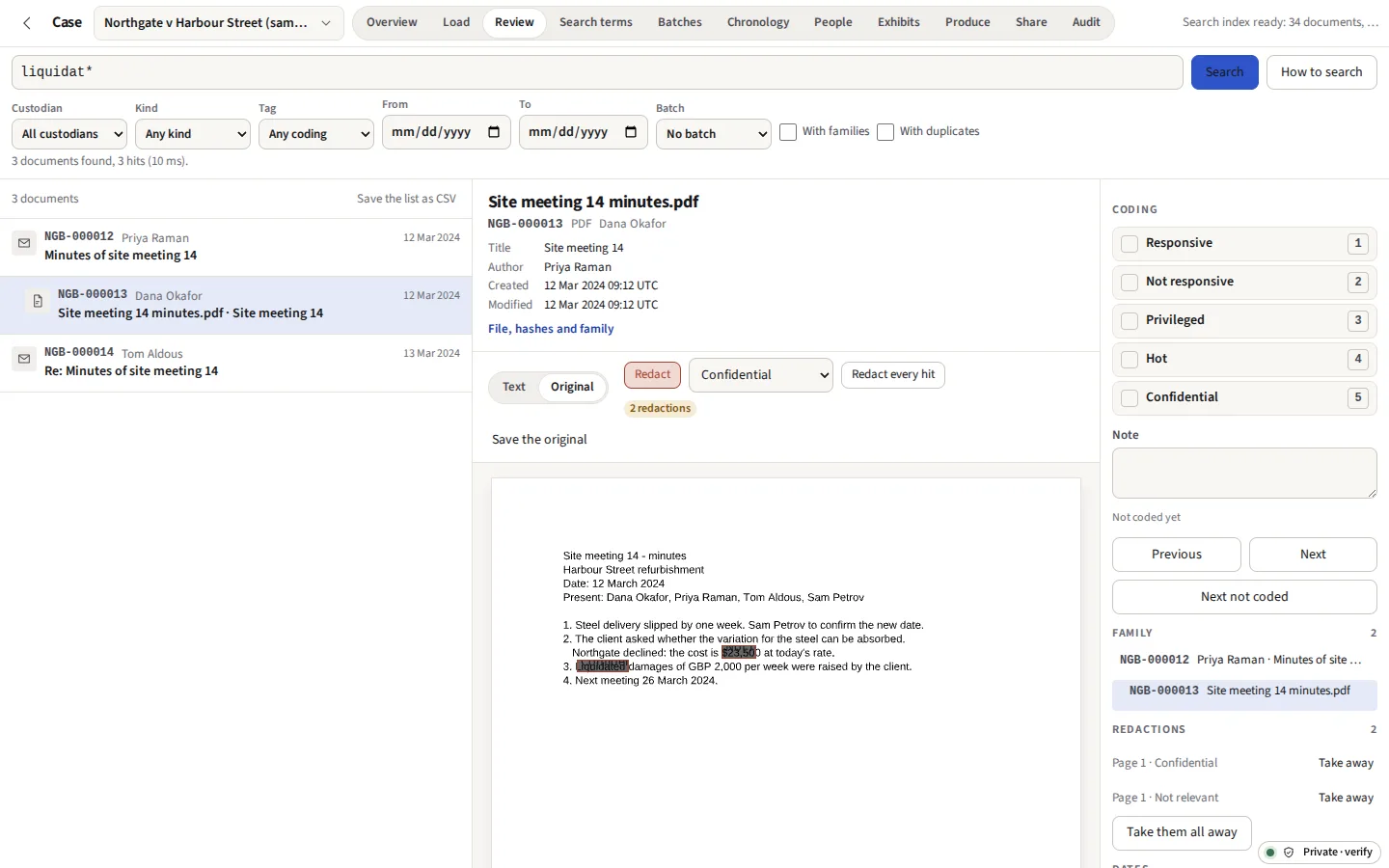The image size is (1389, 868).
Task: Open the Any kind dropdown
Action: coord(193,134)
